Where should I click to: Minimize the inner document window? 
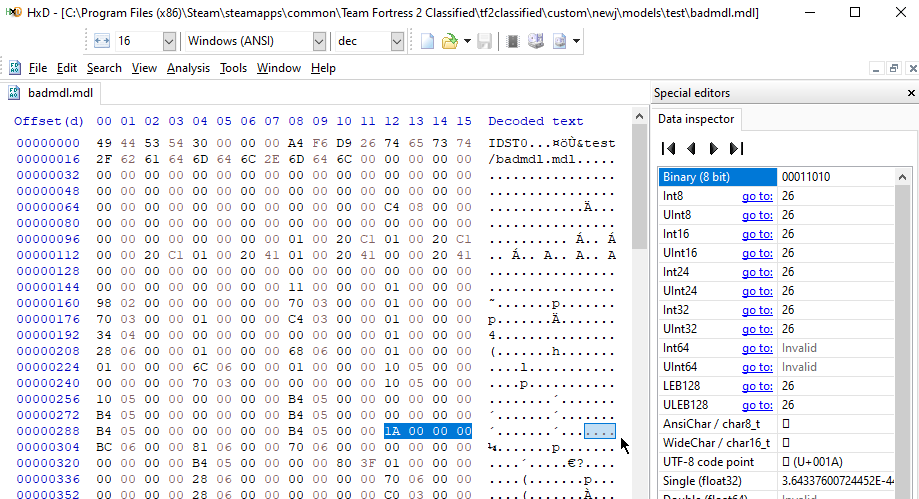pyautogui.click(x=876, y=69)
